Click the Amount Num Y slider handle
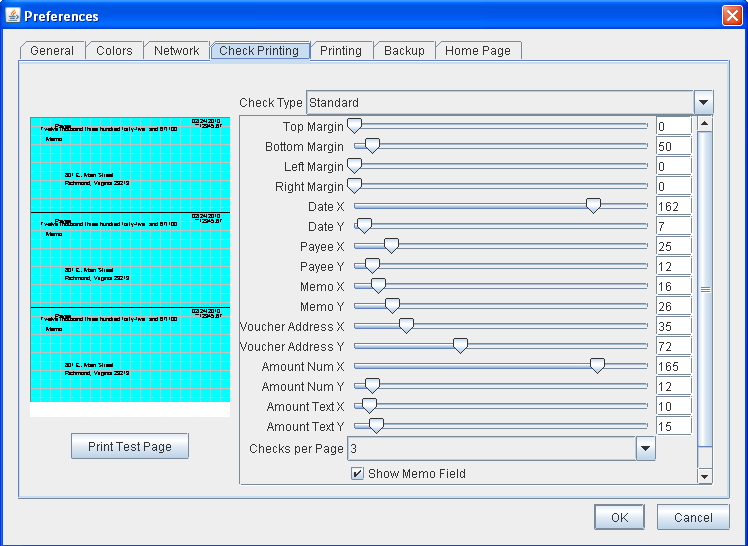Screen dimensions: 748x546 click(x=372, y=386)
